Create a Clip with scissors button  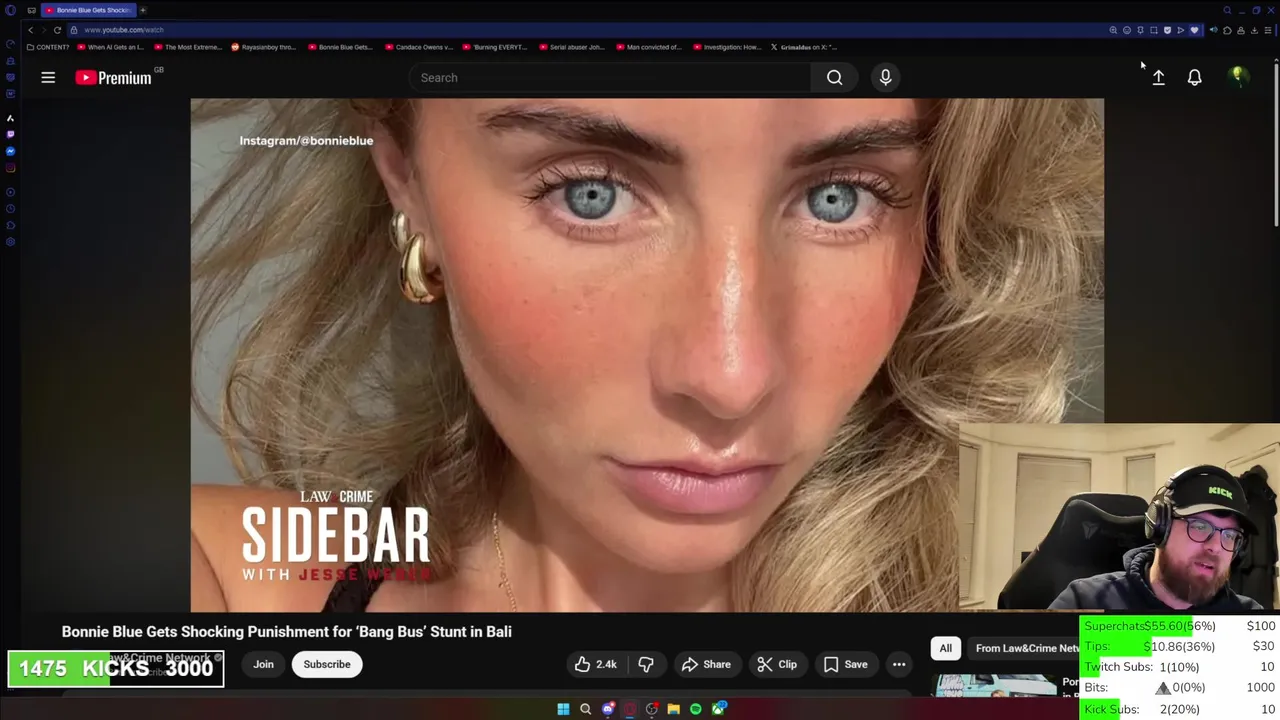coord(777,664)
